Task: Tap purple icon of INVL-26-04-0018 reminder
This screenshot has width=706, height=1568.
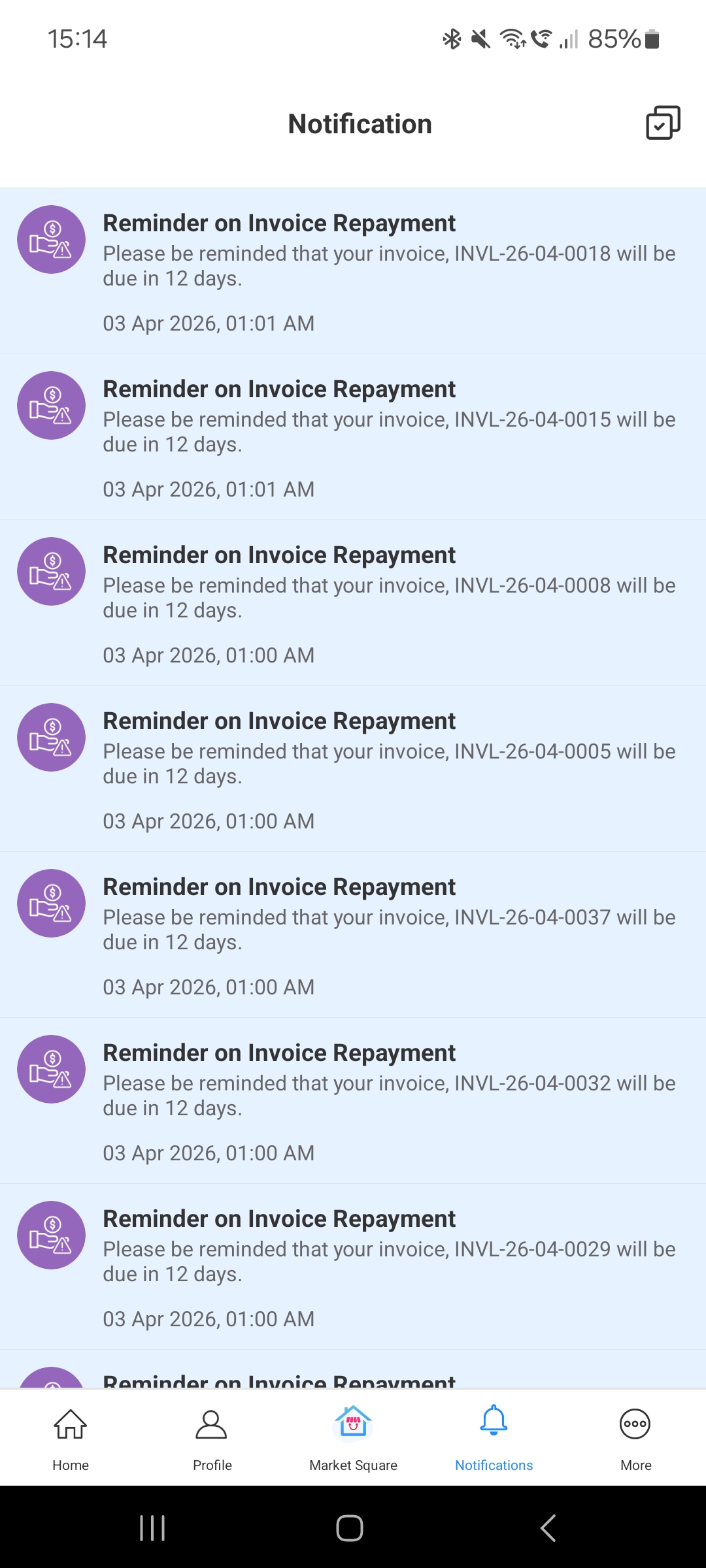Action: [51, 240]
